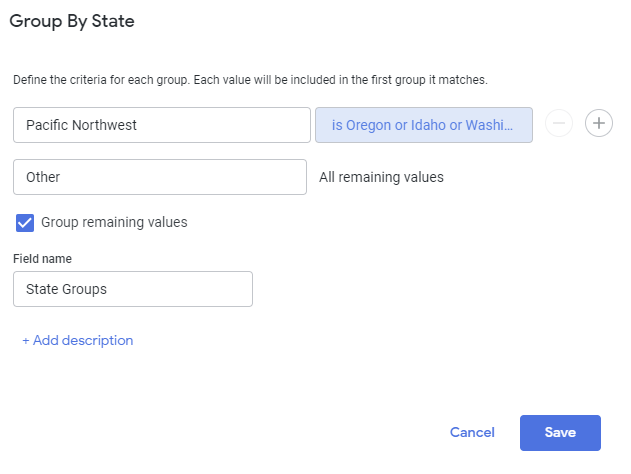
Task: Cancel the Group By State dialog
Action: coord(472,432)
